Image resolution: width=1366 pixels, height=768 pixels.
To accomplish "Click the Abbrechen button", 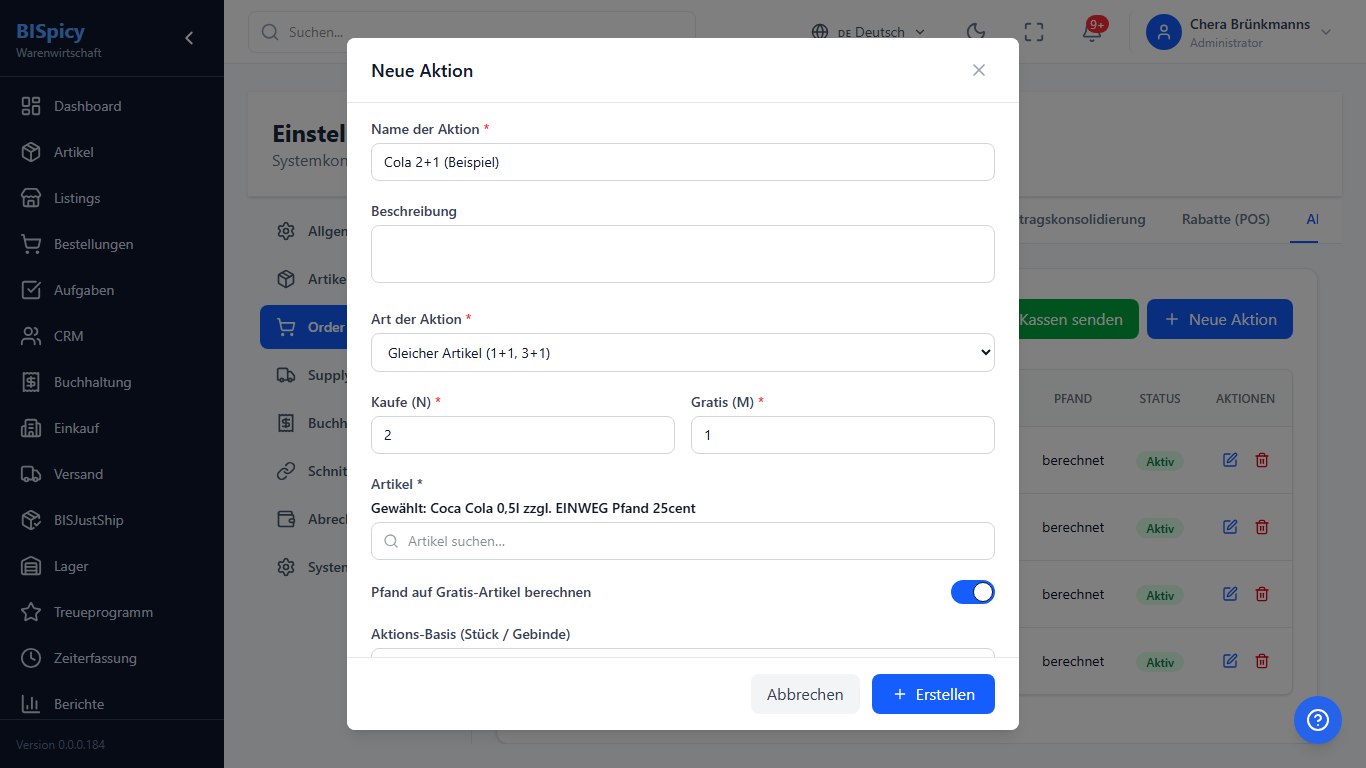I will pyautogui.click(x=805, y=694).
